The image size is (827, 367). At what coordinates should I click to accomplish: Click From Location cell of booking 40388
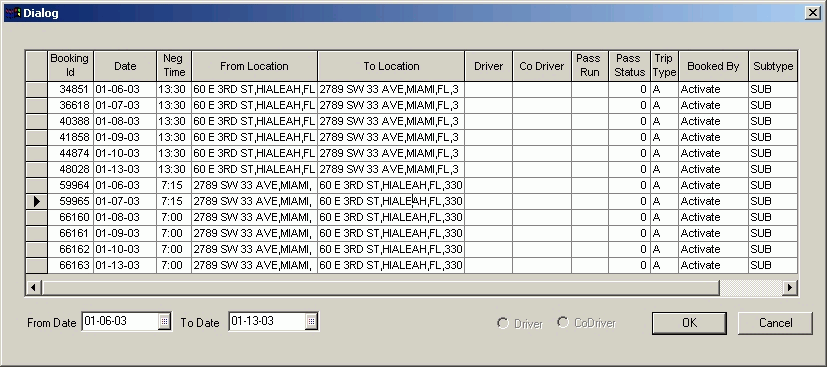point(254,121)
